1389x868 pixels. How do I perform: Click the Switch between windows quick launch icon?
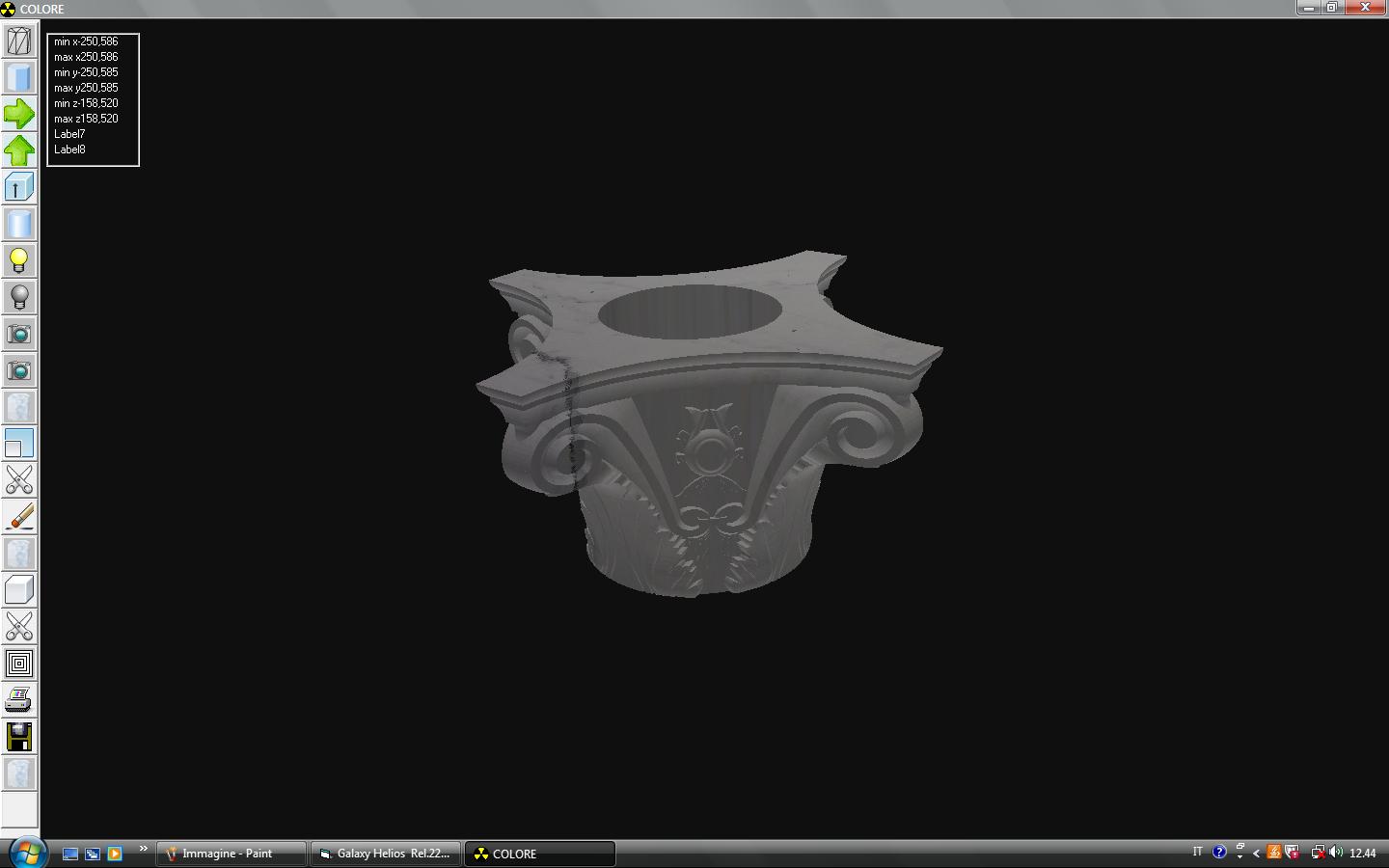93,854
